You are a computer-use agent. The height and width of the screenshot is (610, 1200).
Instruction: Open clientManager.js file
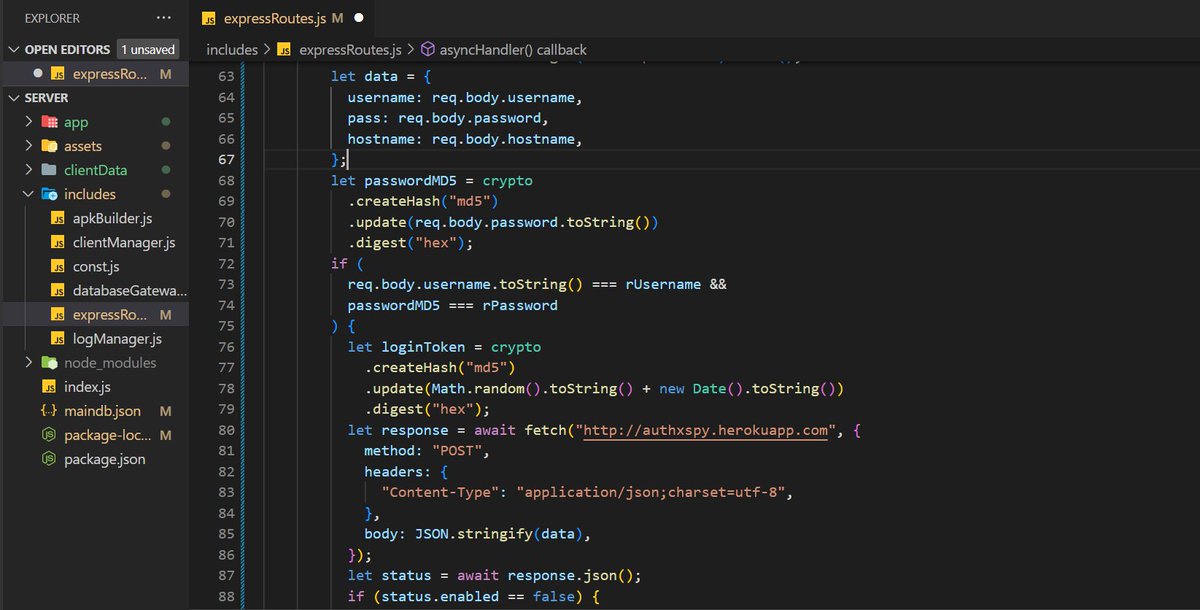pyautogui.click(x=124, y=242)
